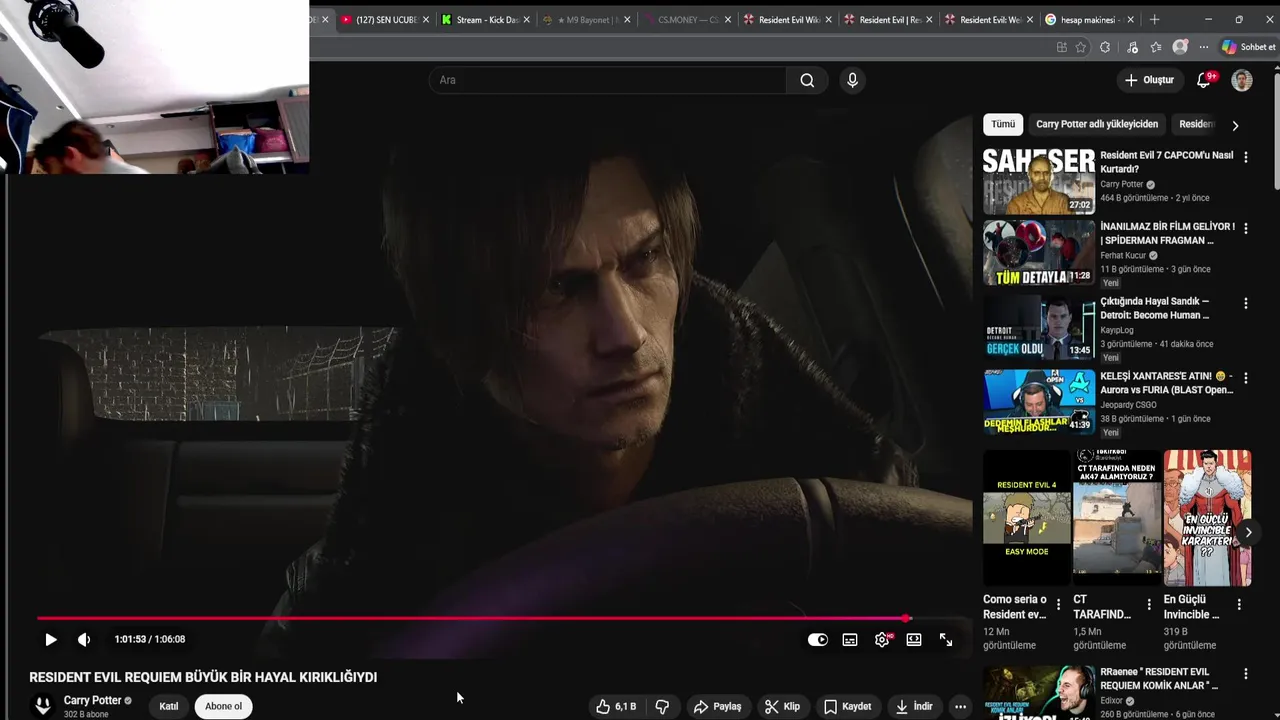Image resolution: width=1280 pixels, height=720 pixels.
Task: Enter full screen mode
Action: pos(946,640)
